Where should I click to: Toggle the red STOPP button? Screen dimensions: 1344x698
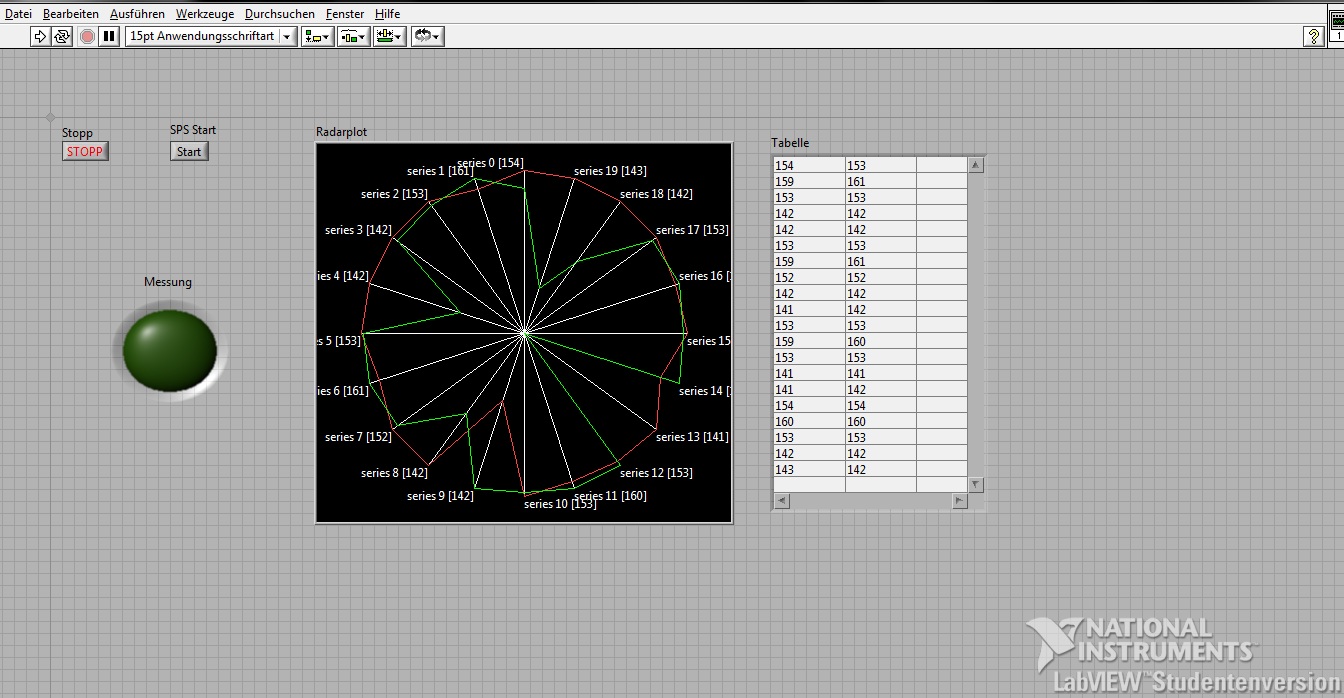[85, 152]
